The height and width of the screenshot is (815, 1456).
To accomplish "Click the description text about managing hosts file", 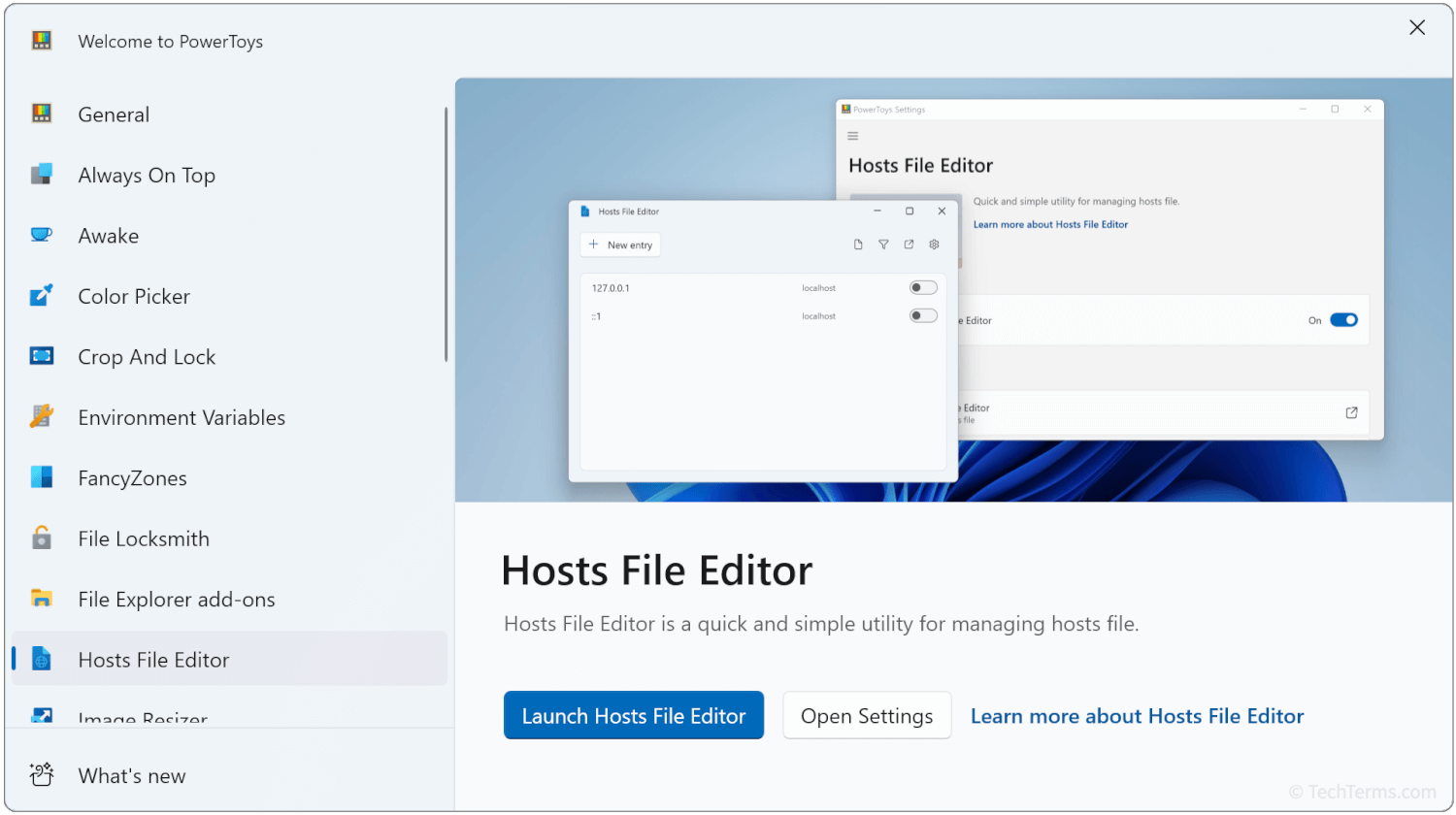I will point(821,624).
